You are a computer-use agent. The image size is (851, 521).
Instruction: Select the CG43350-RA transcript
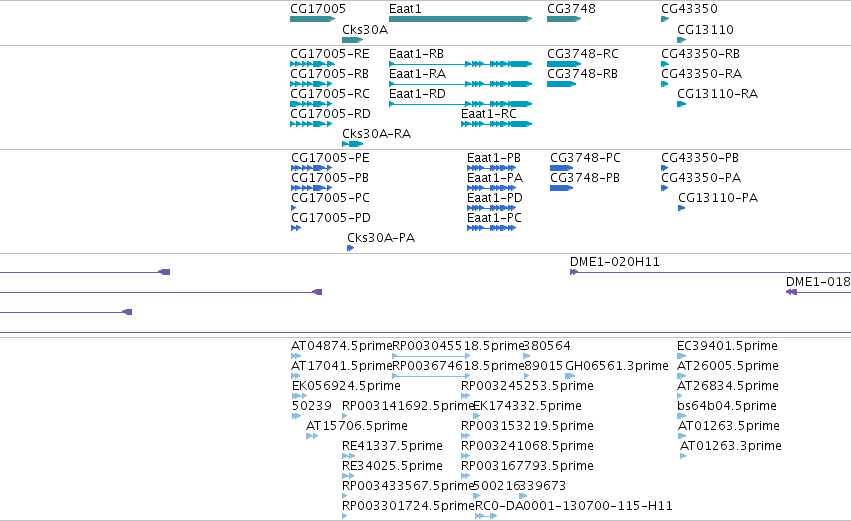(665, 84)
